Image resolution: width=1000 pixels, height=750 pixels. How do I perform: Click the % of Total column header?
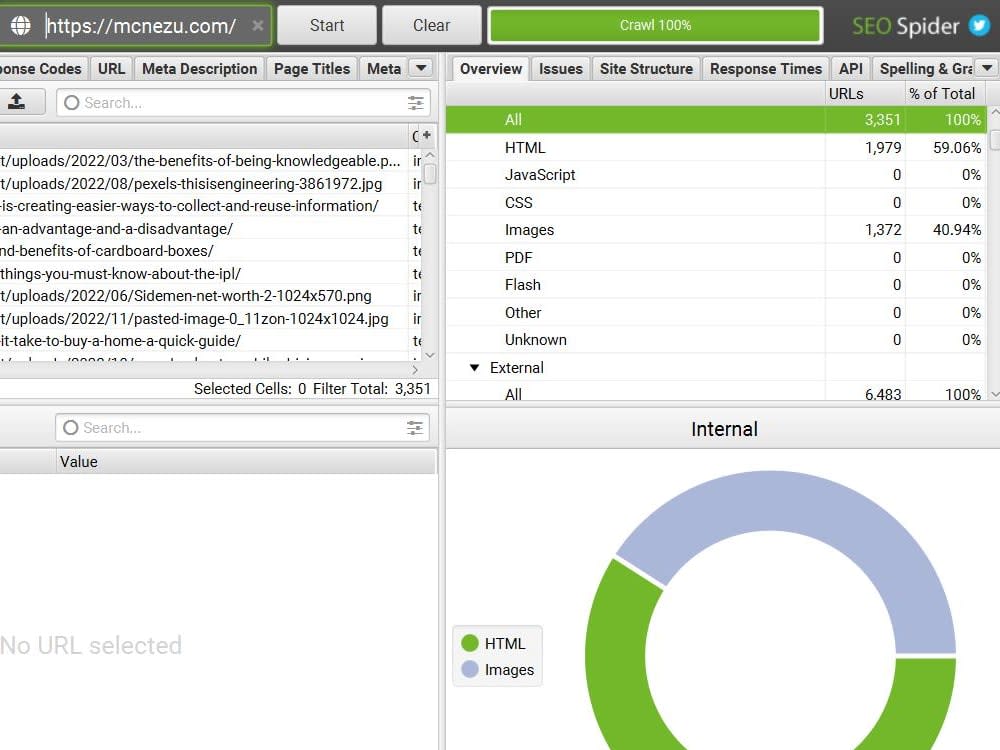[x=945, y=94]
